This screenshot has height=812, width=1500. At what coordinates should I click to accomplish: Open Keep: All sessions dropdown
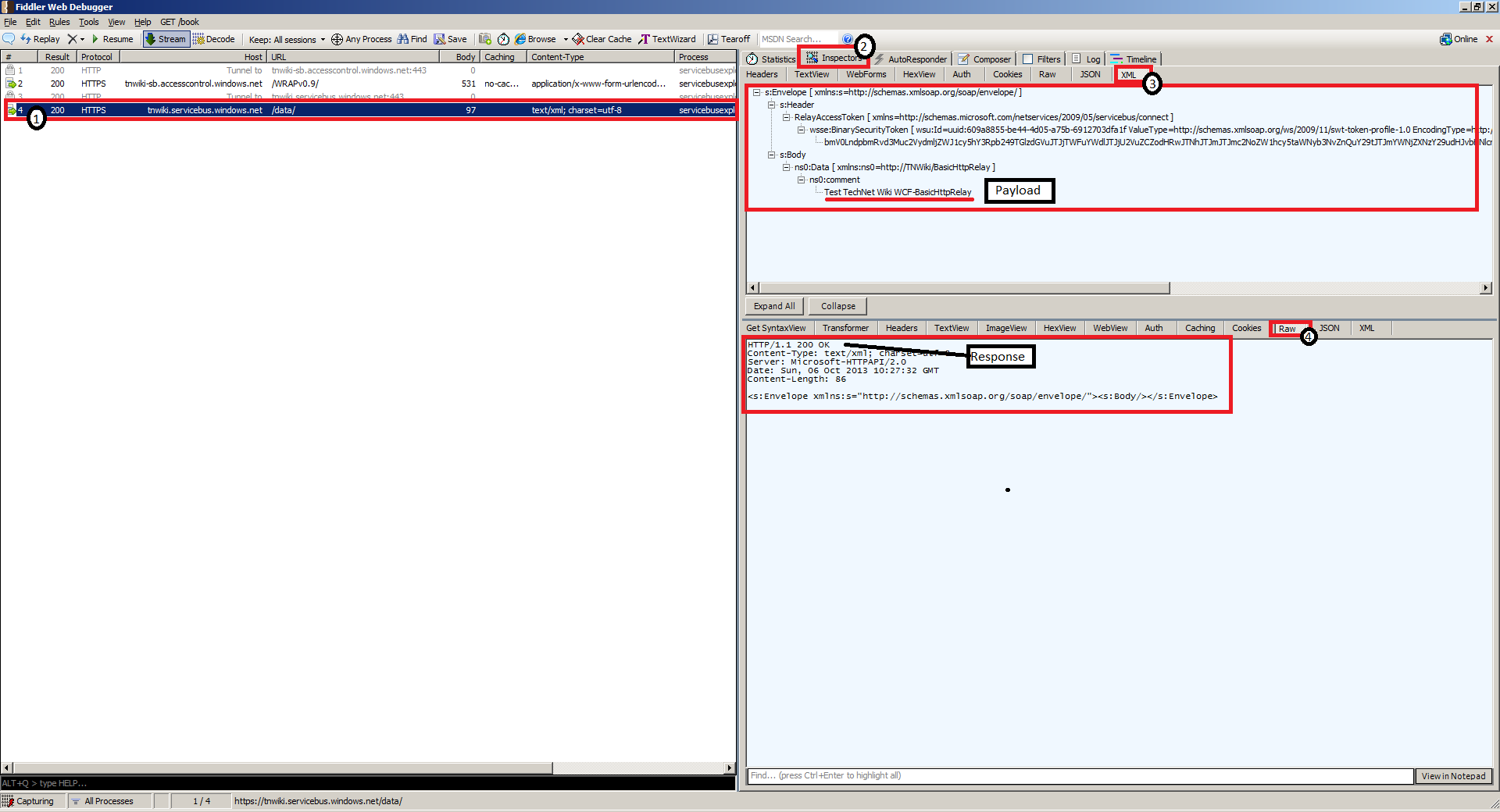coord(287,39)
